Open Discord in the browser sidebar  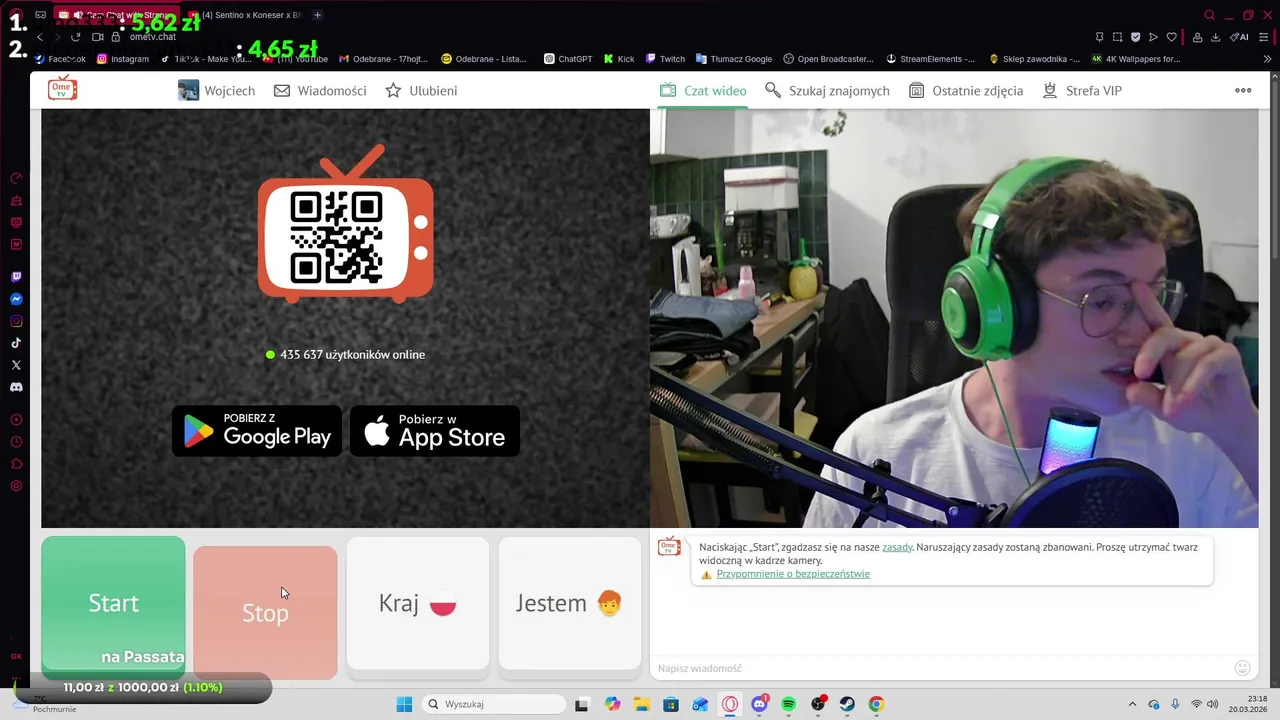point(16,387)
